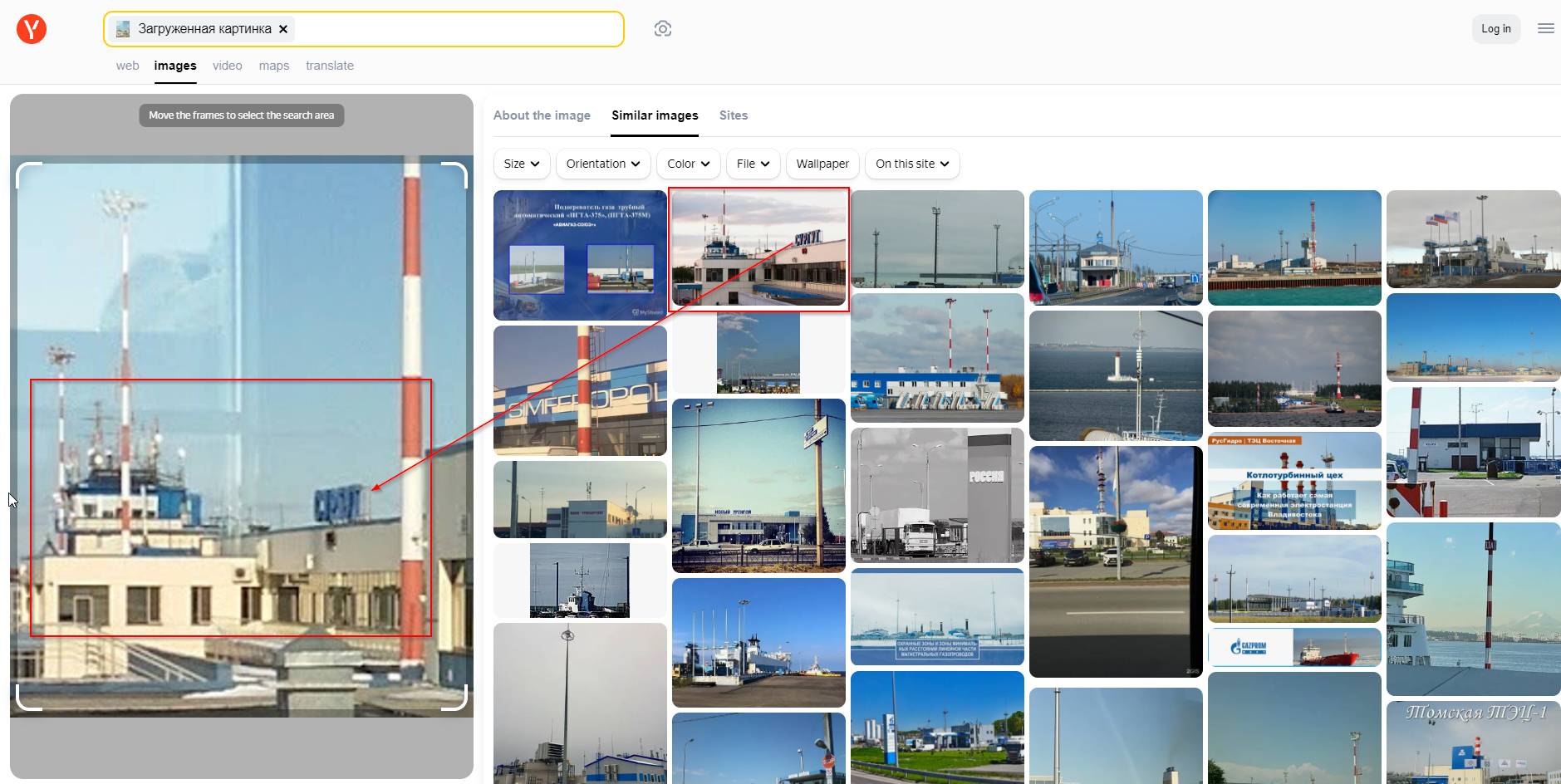Toggle the Wallpaper filter
The width and height of the screenshot is (1561, 784).
[x=822, y=164]
